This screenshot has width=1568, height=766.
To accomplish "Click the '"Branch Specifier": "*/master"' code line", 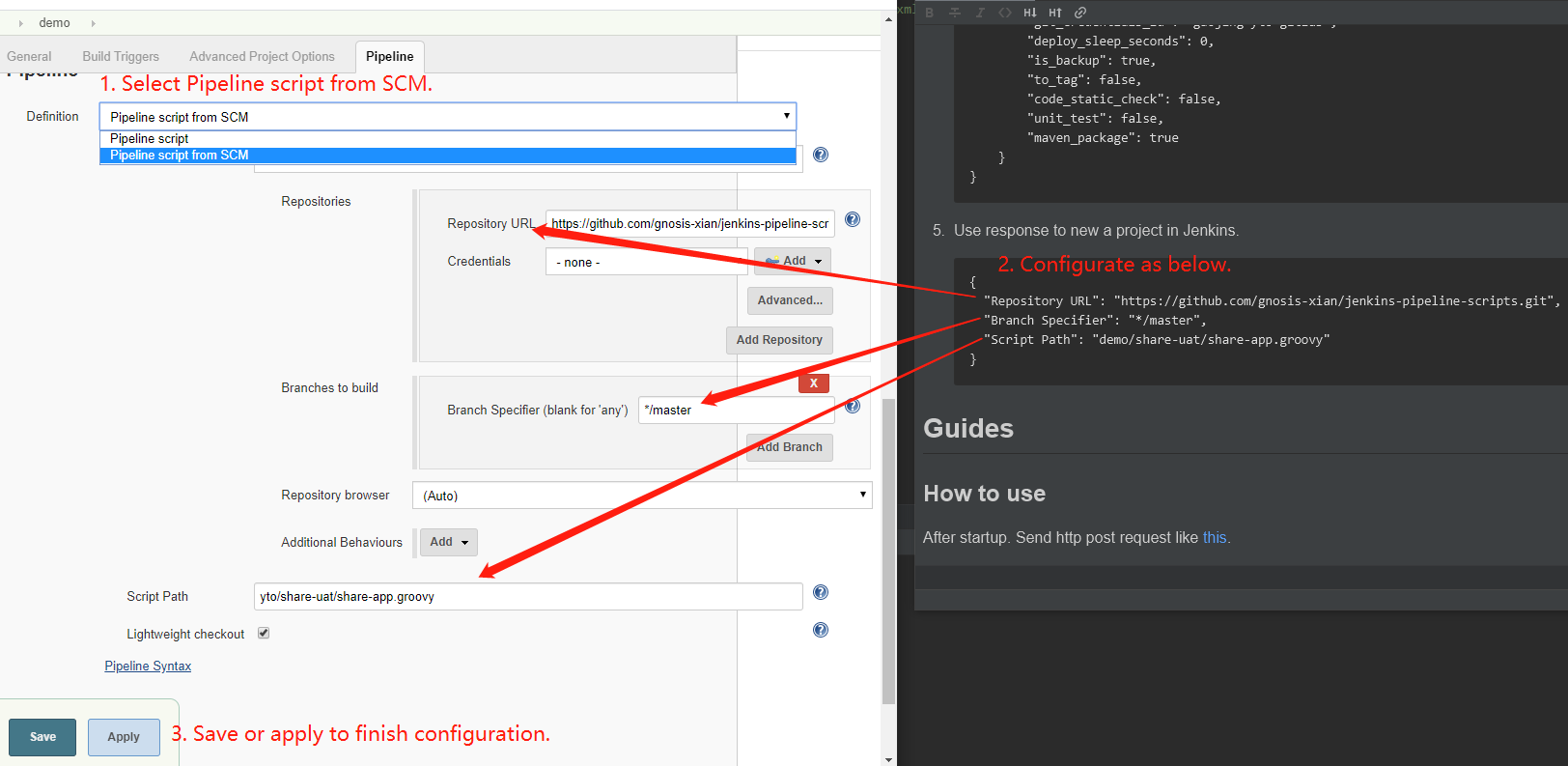I will tap(1095, 321).
